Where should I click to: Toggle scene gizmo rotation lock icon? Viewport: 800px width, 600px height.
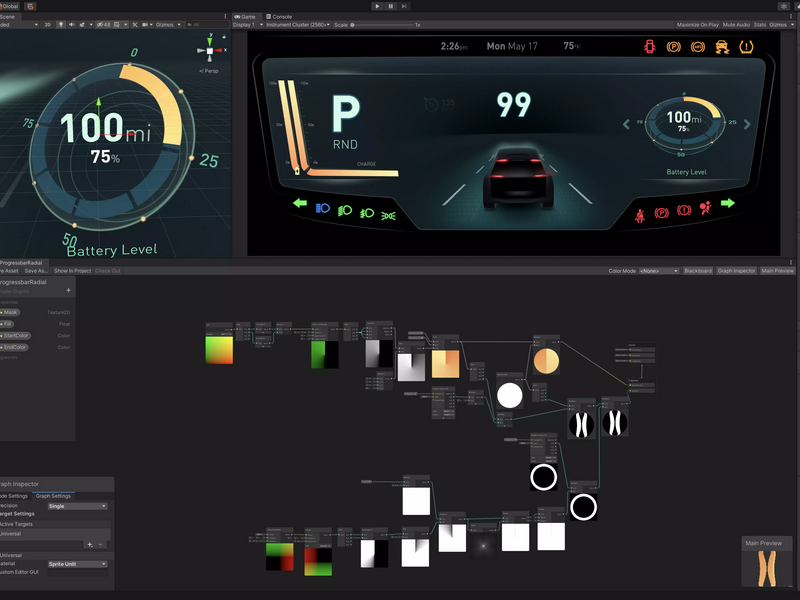224,37
